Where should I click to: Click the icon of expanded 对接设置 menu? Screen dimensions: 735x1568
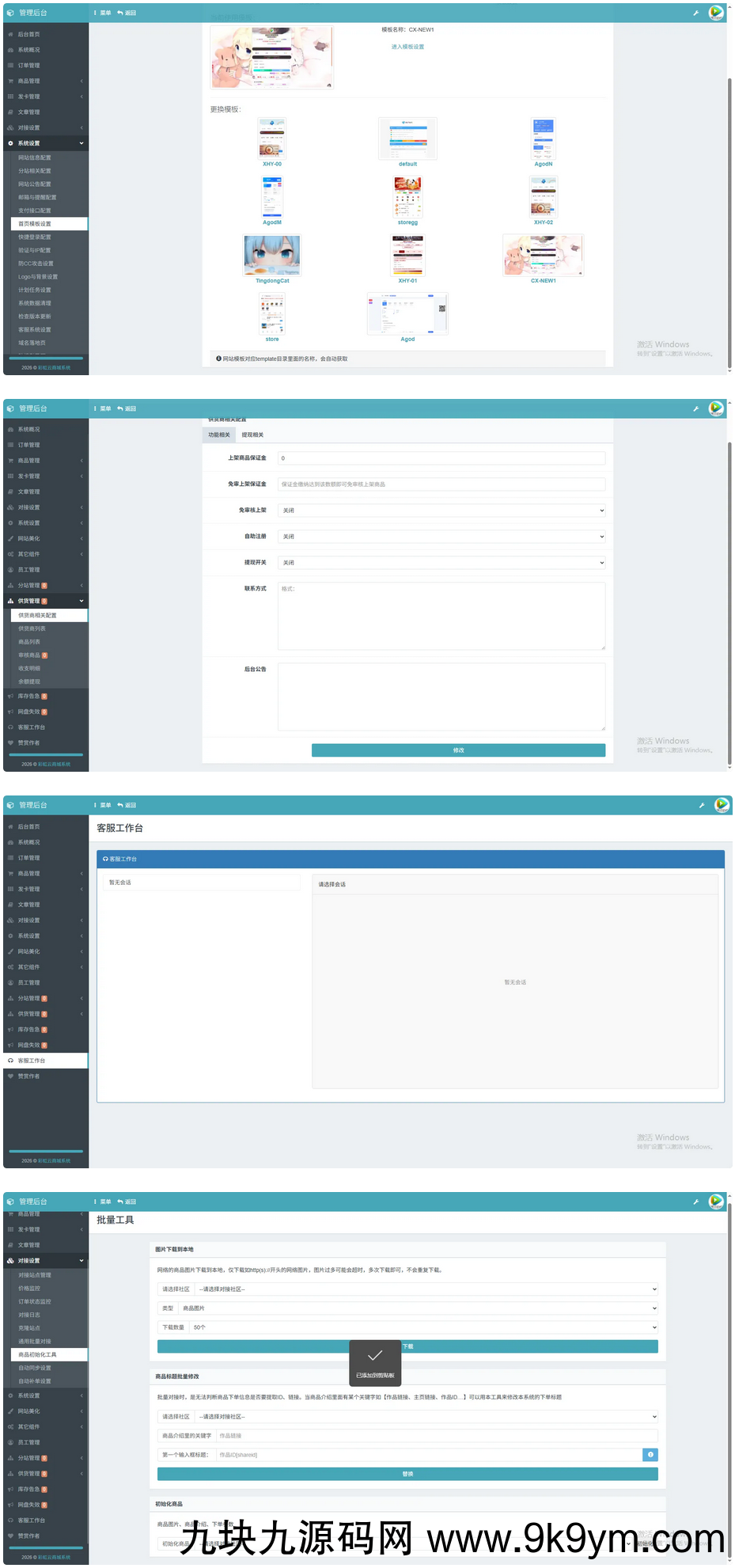pos(10,1260)
